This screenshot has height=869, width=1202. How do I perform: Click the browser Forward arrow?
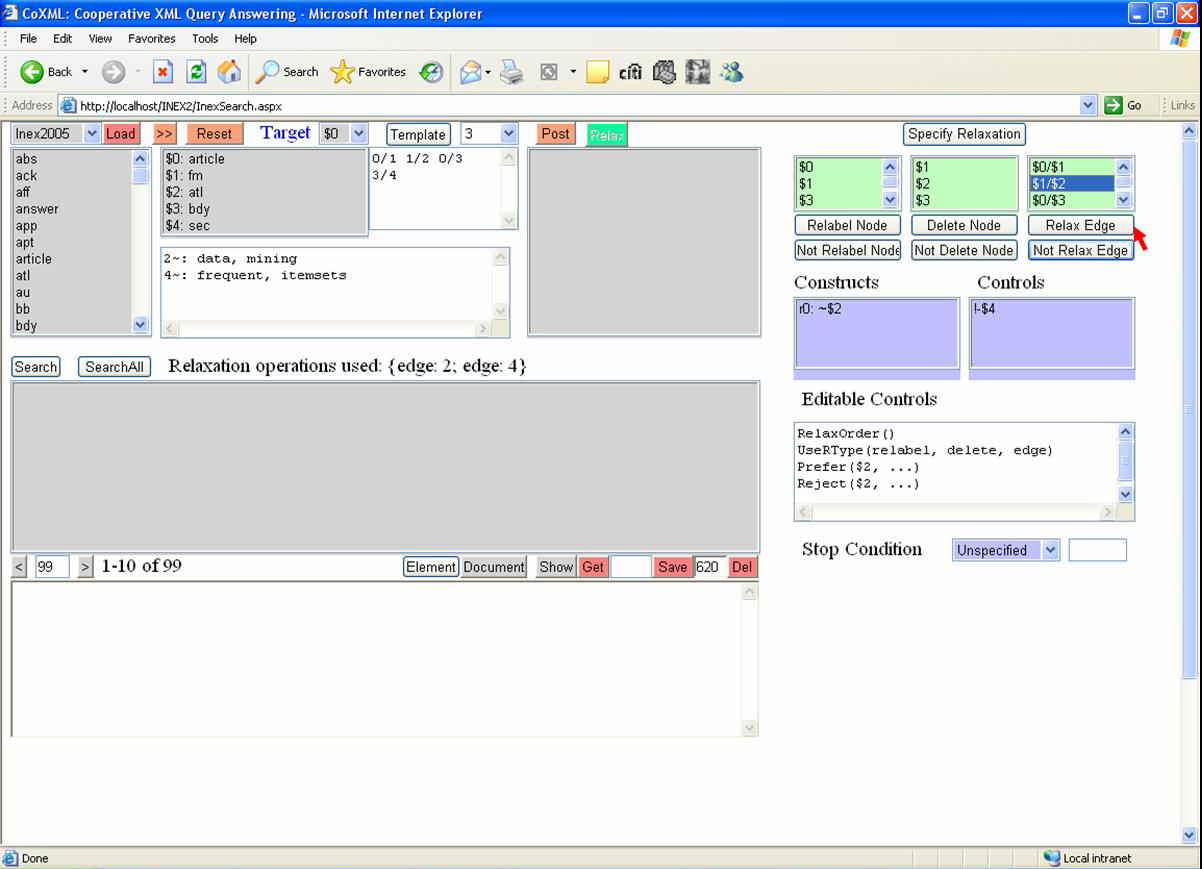[113, 72]
